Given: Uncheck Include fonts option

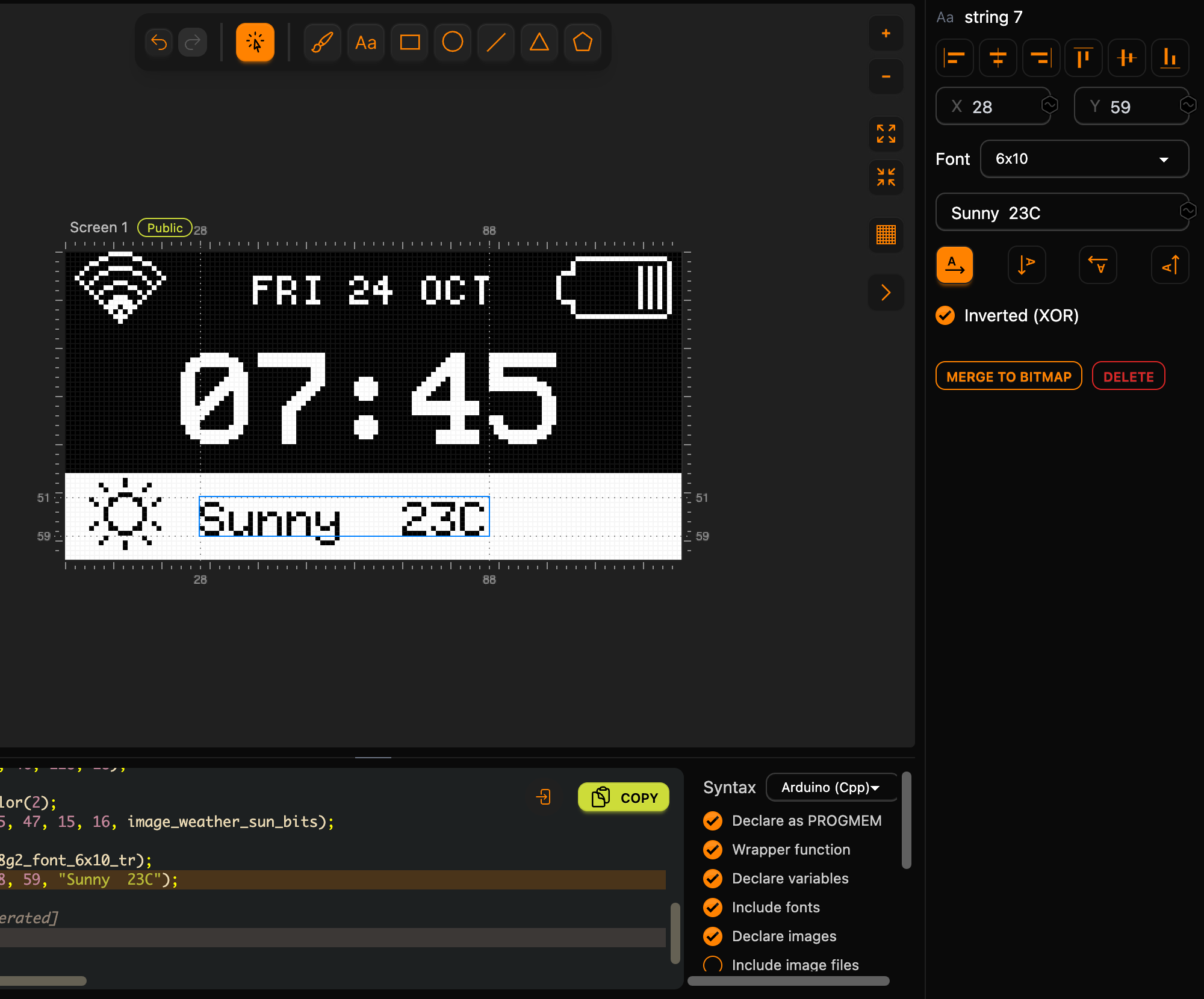Looking at the screenshot, I should (713, 908).
